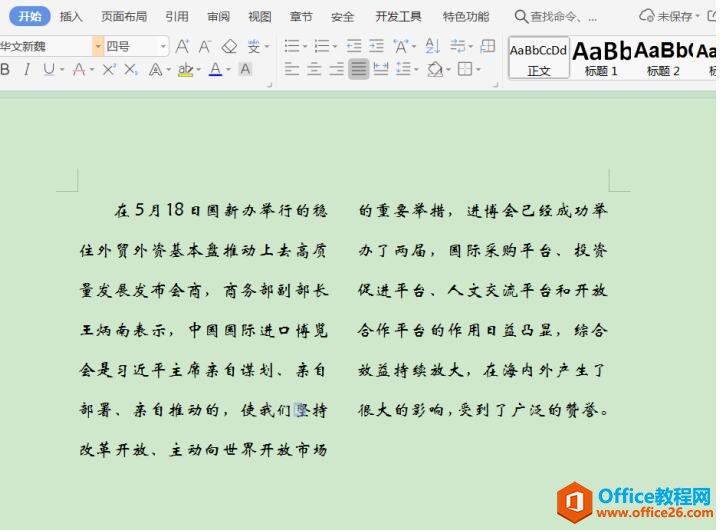Image resolution: width=720 pixels, height=530 pixels.
Task: Apply the 正文 style
Action: click(x=539, y=58)
